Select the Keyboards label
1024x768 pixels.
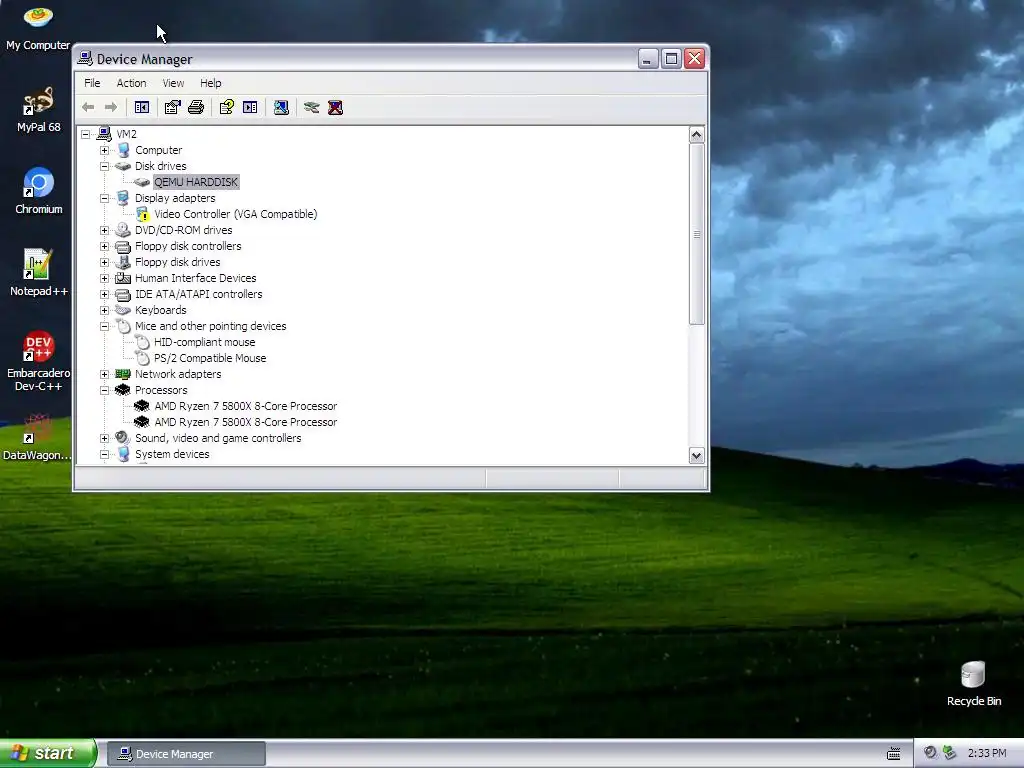161,310
